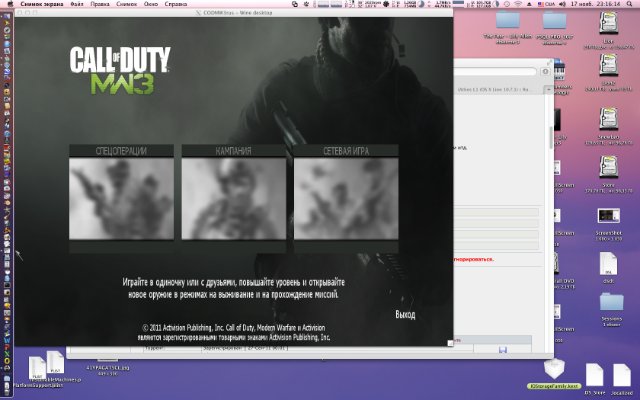Open the Окно menu
The image size is (640, 400).
(x=151, y=4)
